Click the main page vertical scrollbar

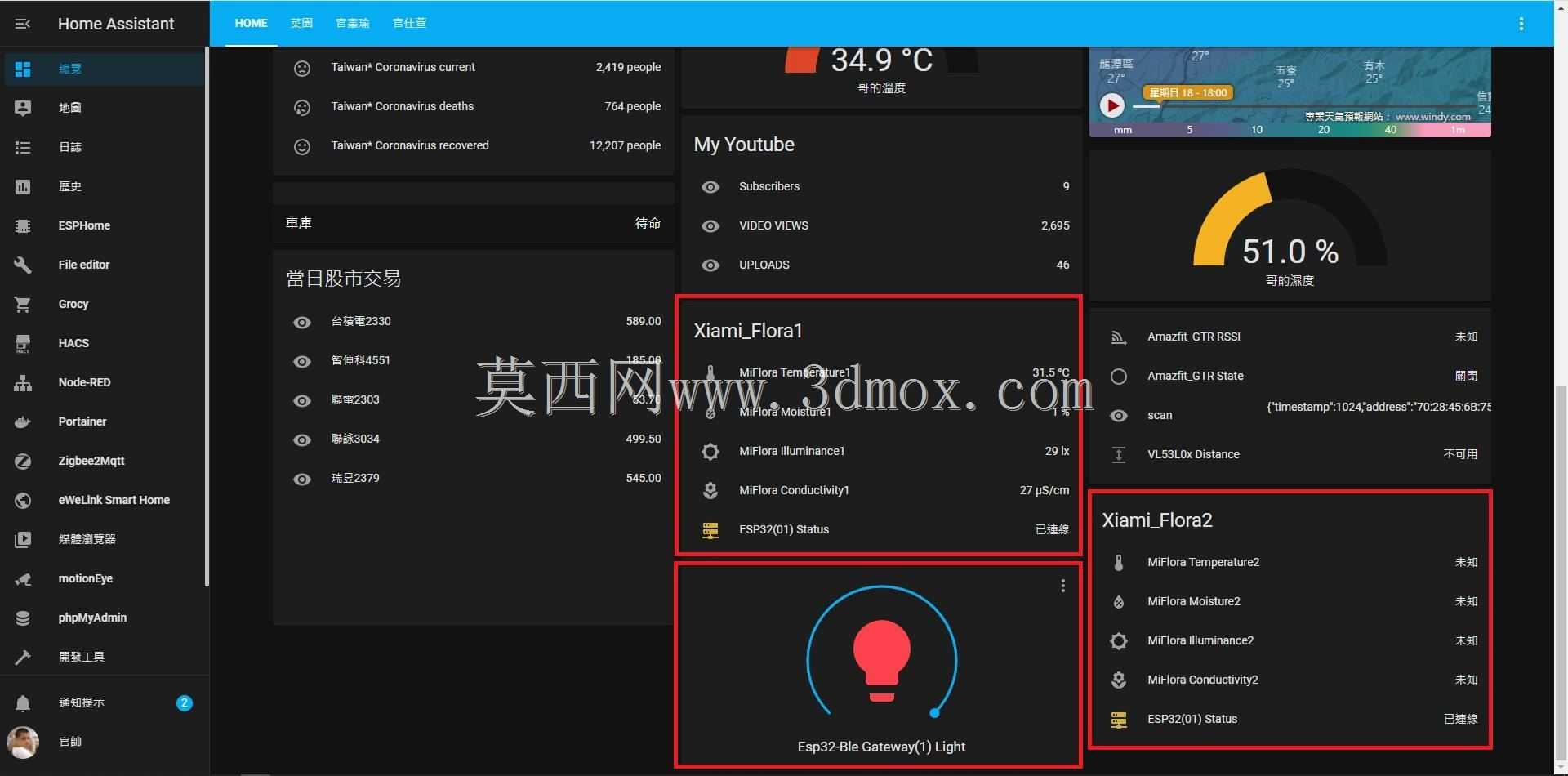1561,572
